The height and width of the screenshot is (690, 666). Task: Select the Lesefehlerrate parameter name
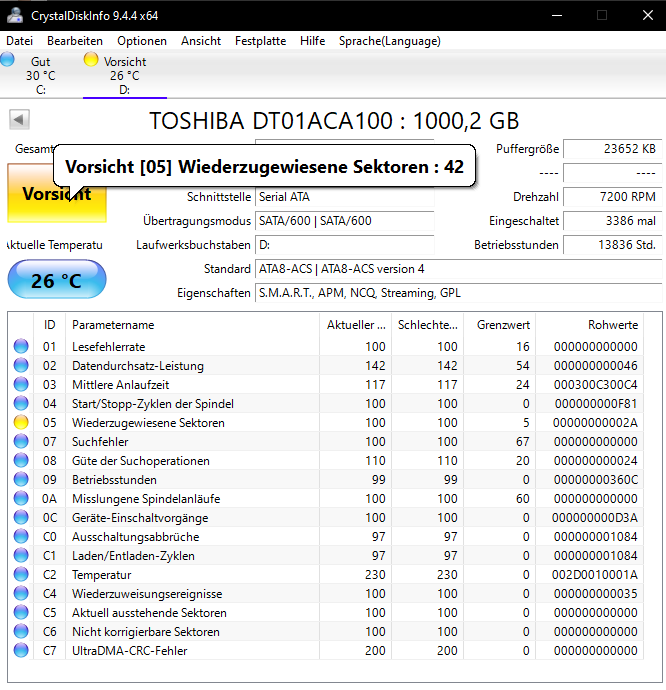108,347
